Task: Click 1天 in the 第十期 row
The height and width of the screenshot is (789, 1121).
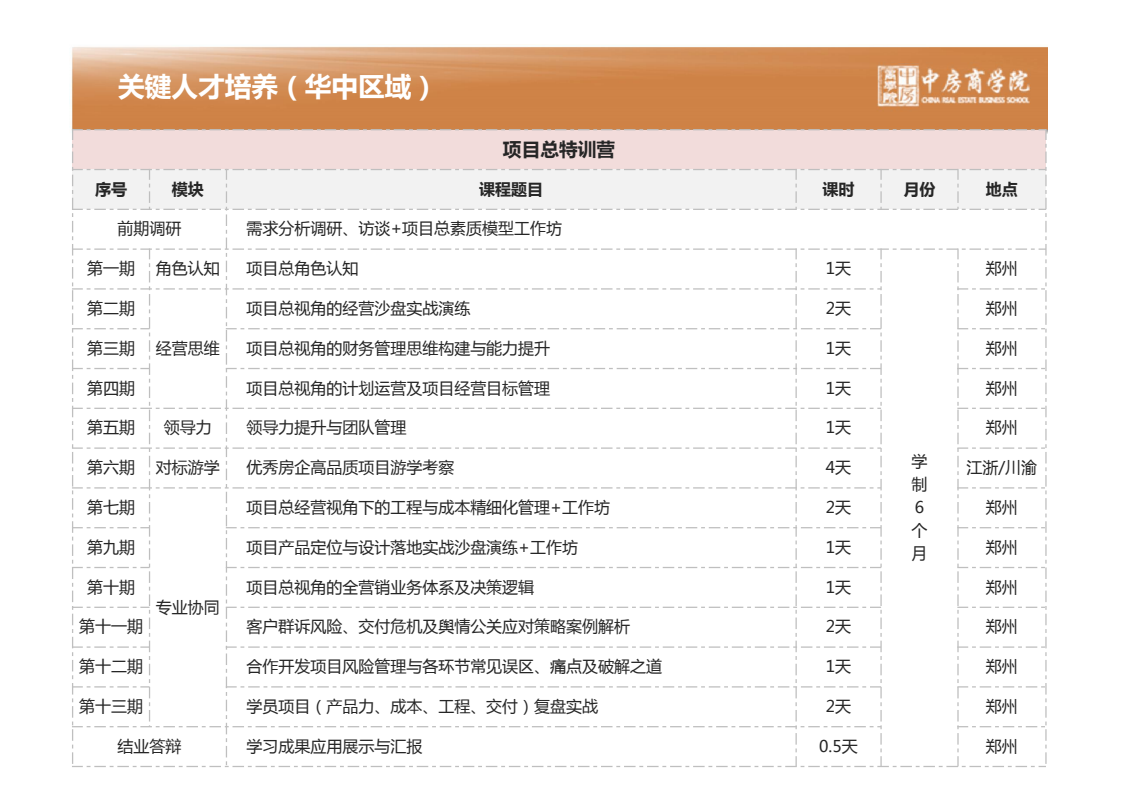Action: point(838,587)
